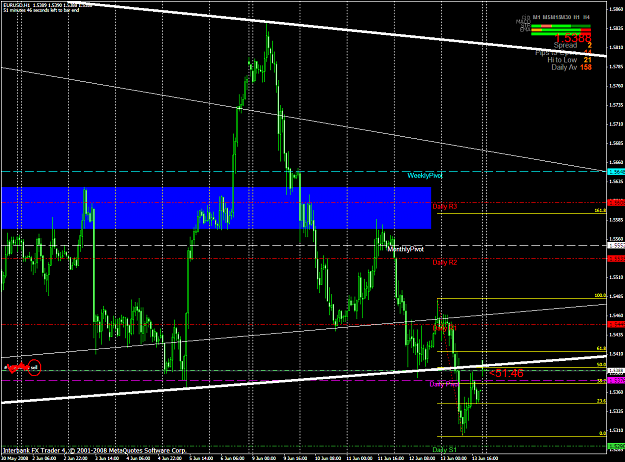Click the 23.6 Fibonacci level label
This screenshot has height=462, width=625.
[x=601, y=401]
